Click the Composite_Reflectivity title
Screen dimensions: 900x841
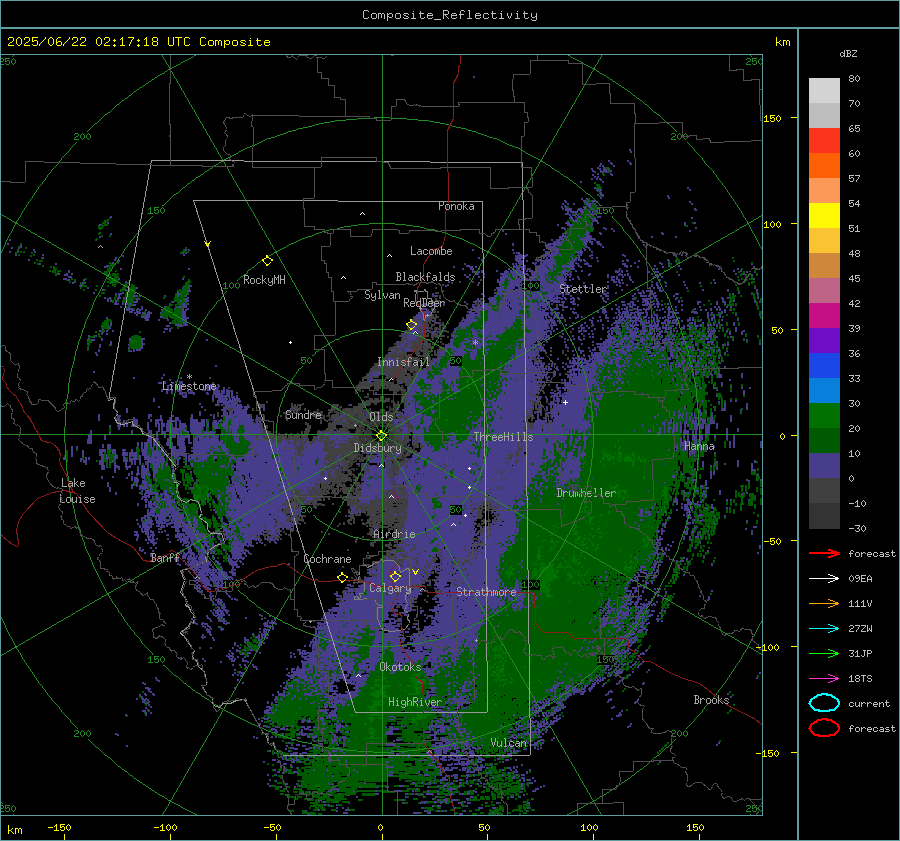pos(450,15)
